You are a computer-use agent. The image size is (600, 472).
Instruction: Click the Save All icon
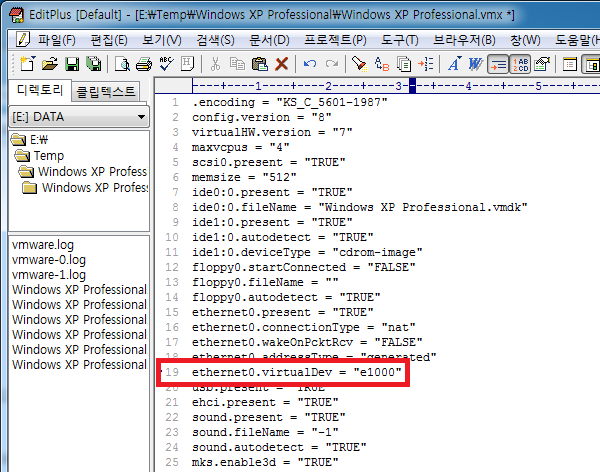click(93, 64)
